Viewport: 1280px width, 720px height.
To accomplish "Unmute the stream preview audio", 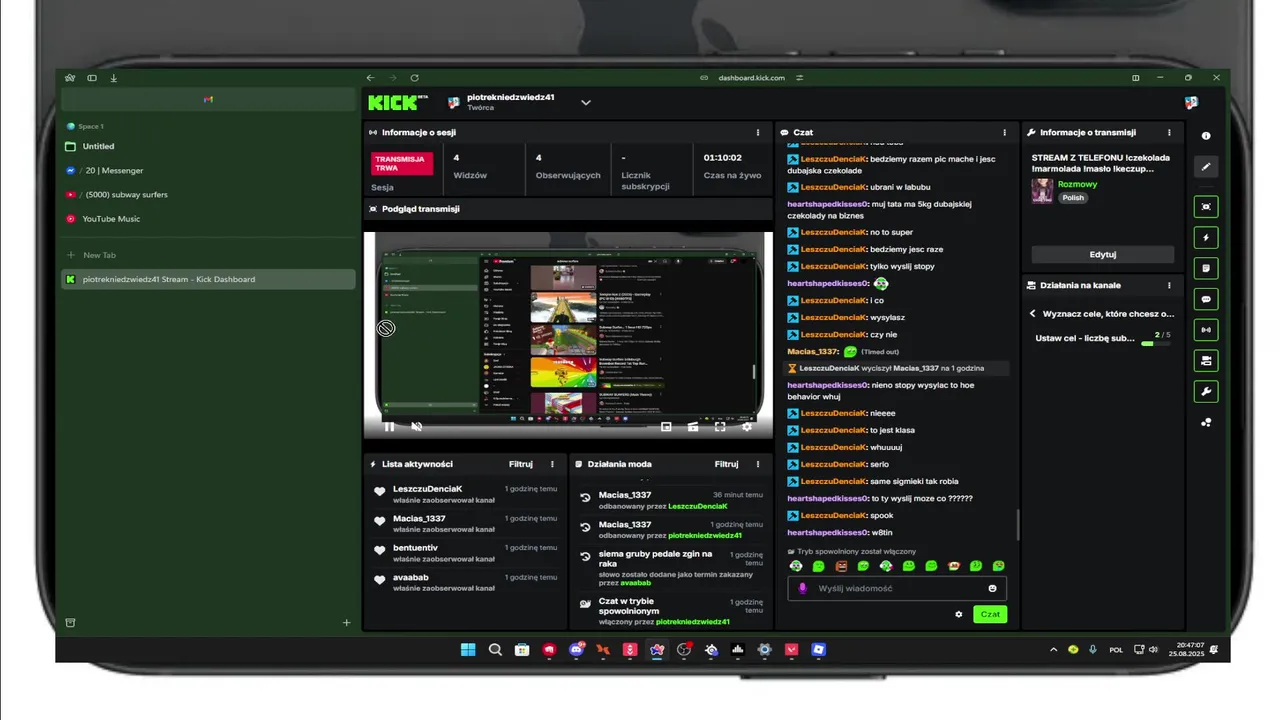I will click(x=417, y=426).
